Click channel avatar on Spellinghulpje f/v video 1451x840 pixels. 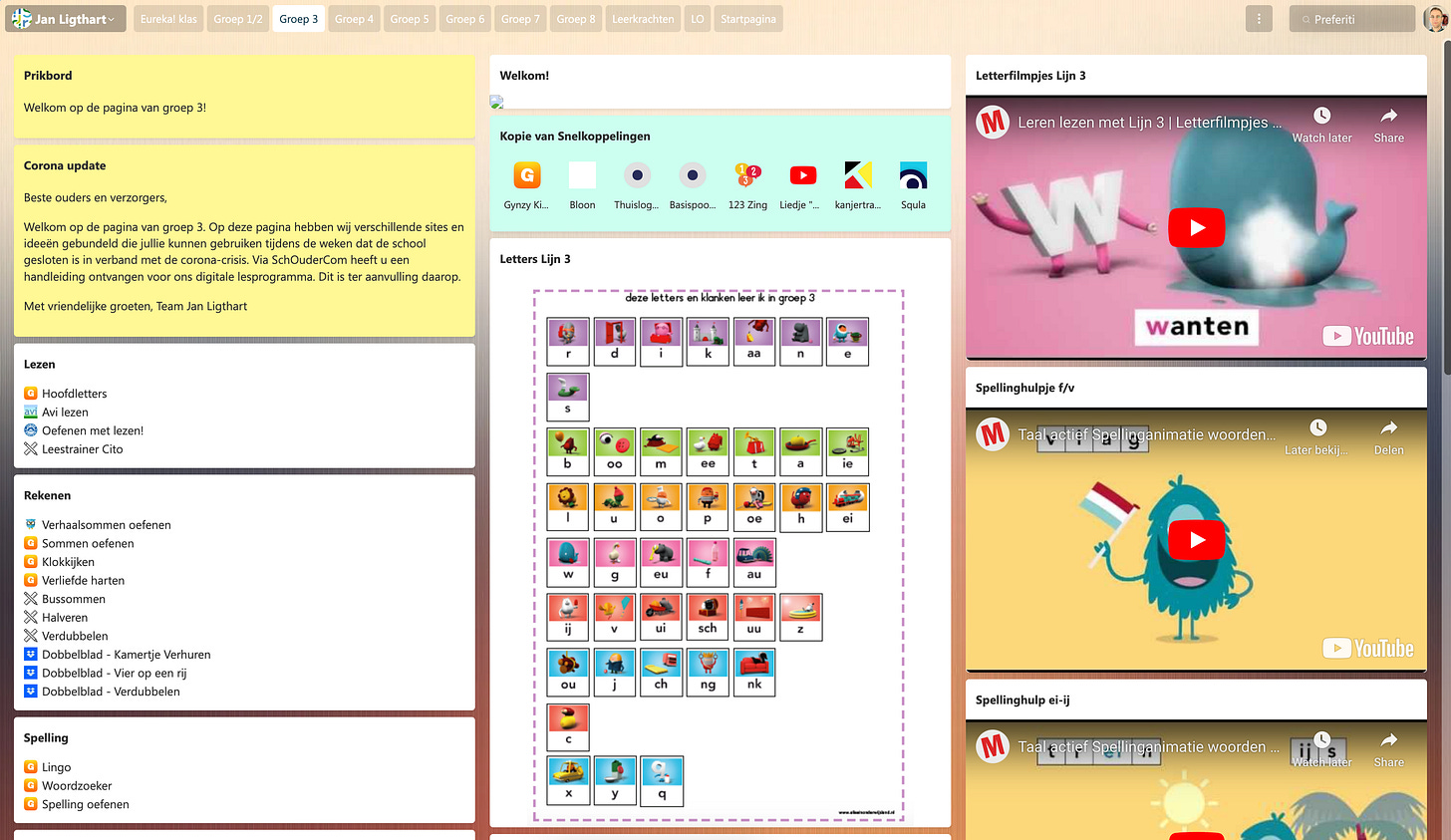pyautogui.click(x=993, y=434)
